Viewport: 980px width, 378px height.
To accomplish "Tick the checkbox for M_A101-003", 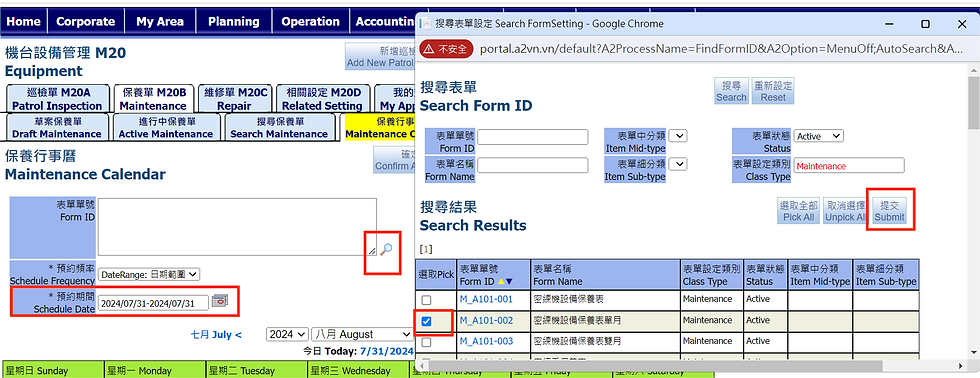I will click(426, 342).
